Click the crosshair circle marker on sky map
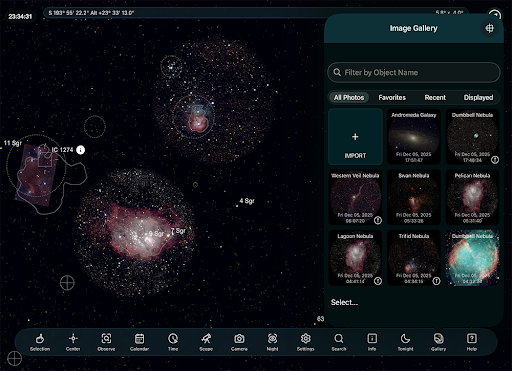 pos(67,283)
